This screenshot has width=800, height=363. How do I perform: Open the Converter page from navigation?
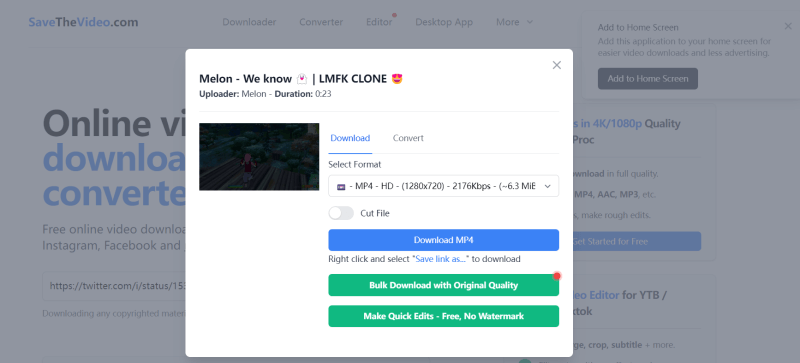[321, 22]
